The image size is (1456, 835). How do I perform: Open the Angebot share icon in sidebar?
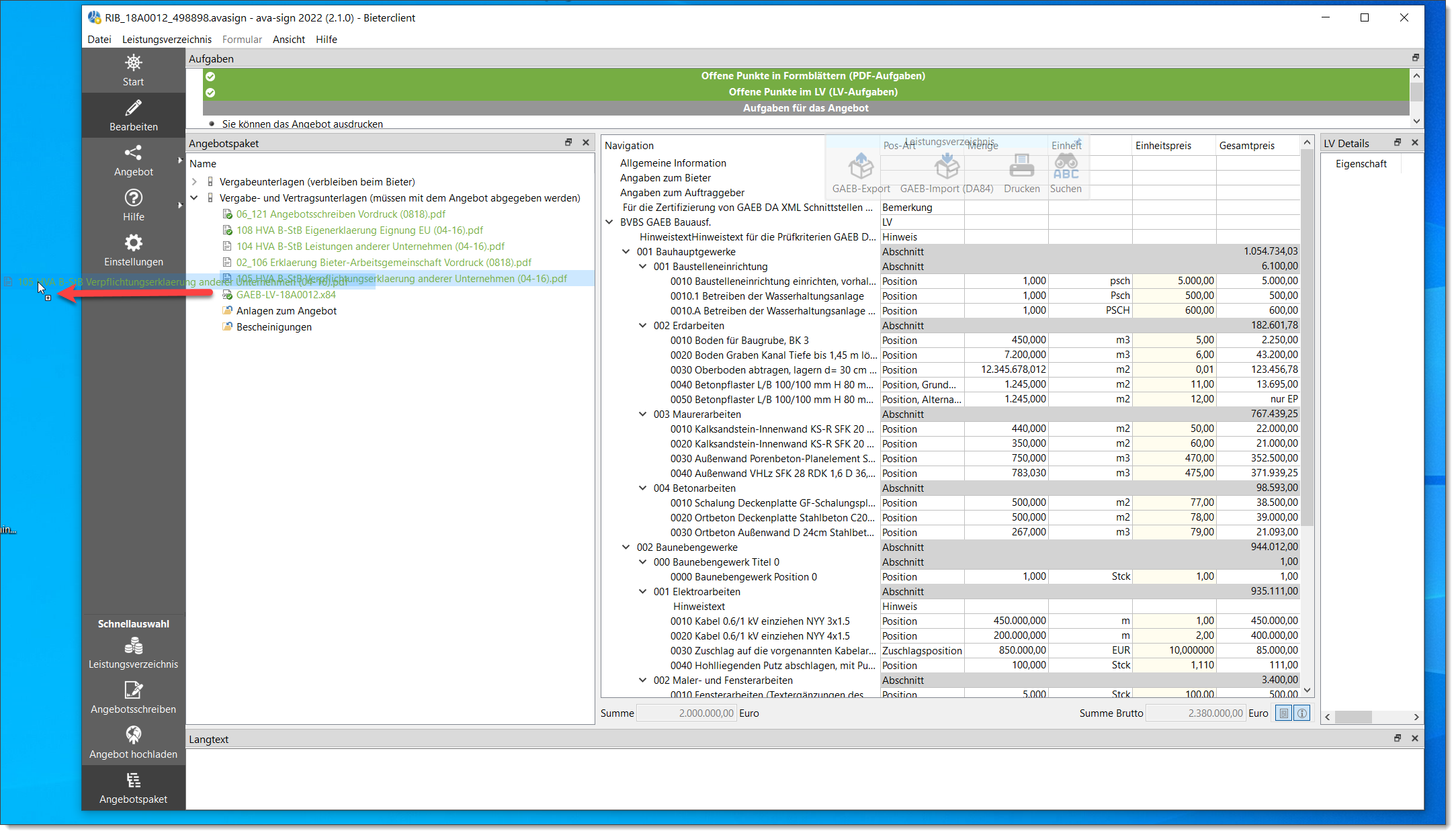[x=133, y=153]
